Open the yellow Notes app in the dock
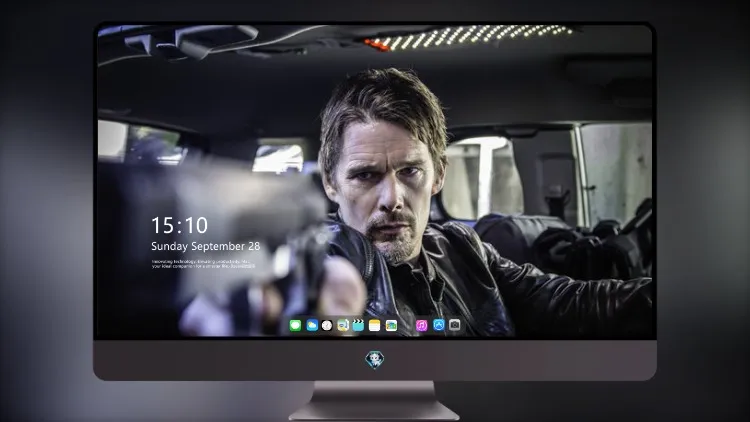The height and width of the screenshot is (422, 750). click(375, 325)
